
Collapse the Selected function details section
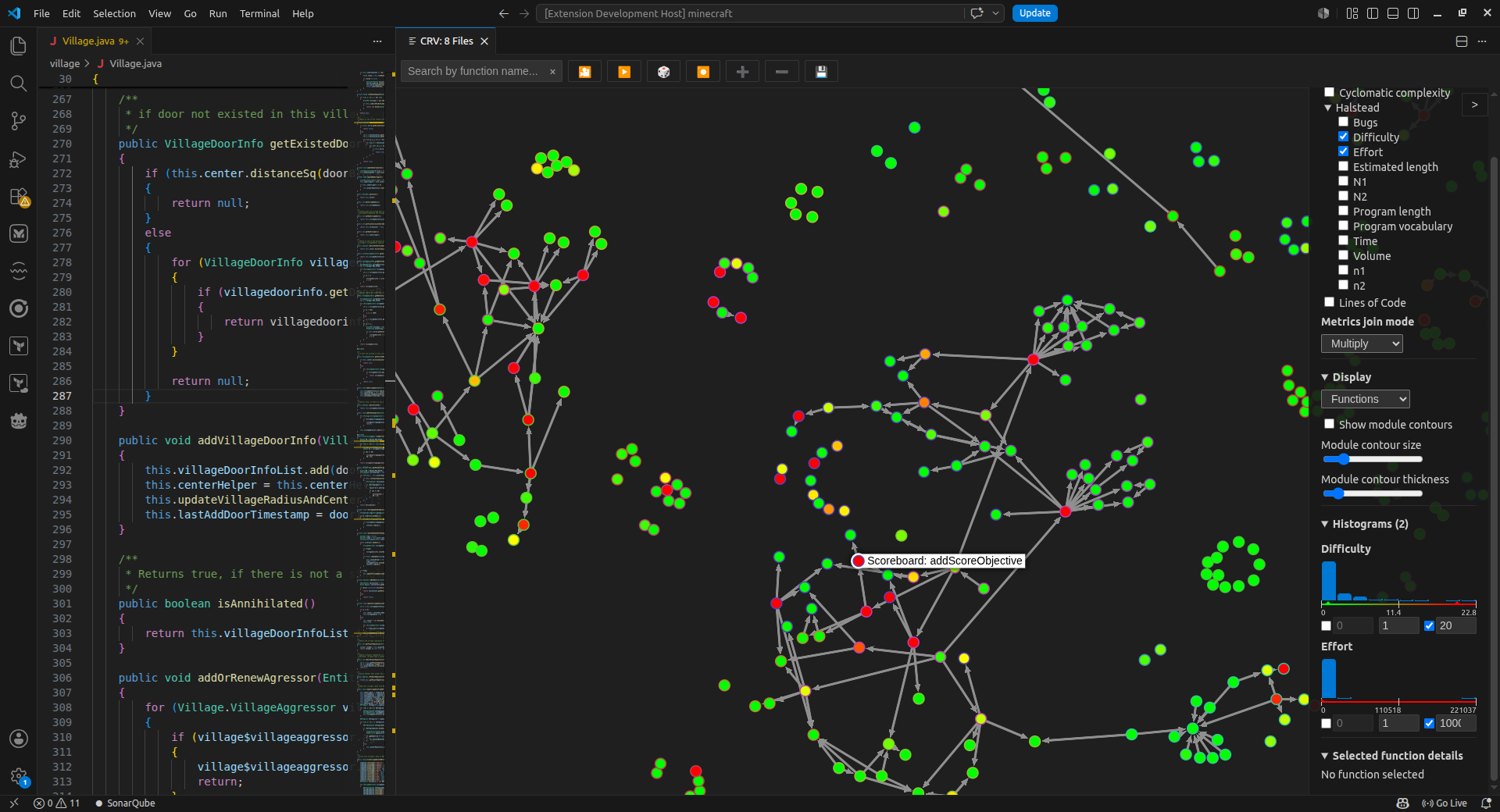[x=1325, y=756]
